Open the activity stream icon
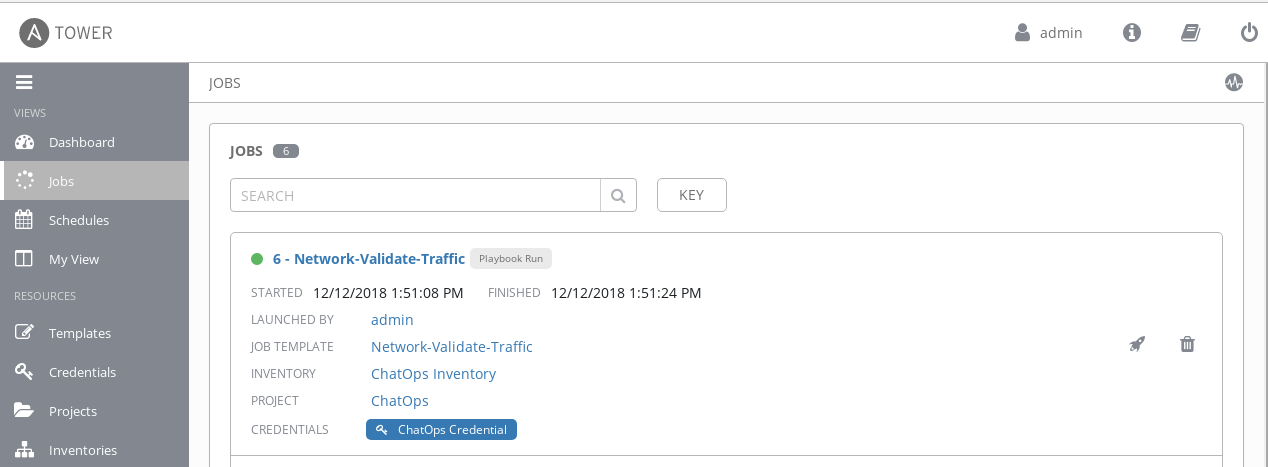Viewport: 1268px width, 467px height. 1234,83
